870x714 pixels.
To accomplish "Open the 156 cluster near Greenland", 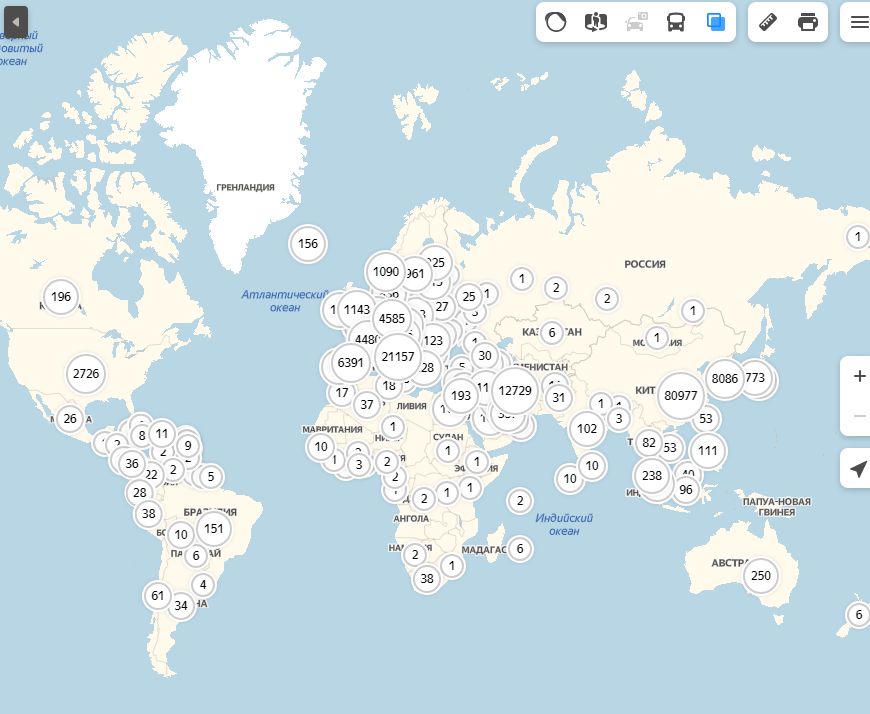I will pos(308,243).
